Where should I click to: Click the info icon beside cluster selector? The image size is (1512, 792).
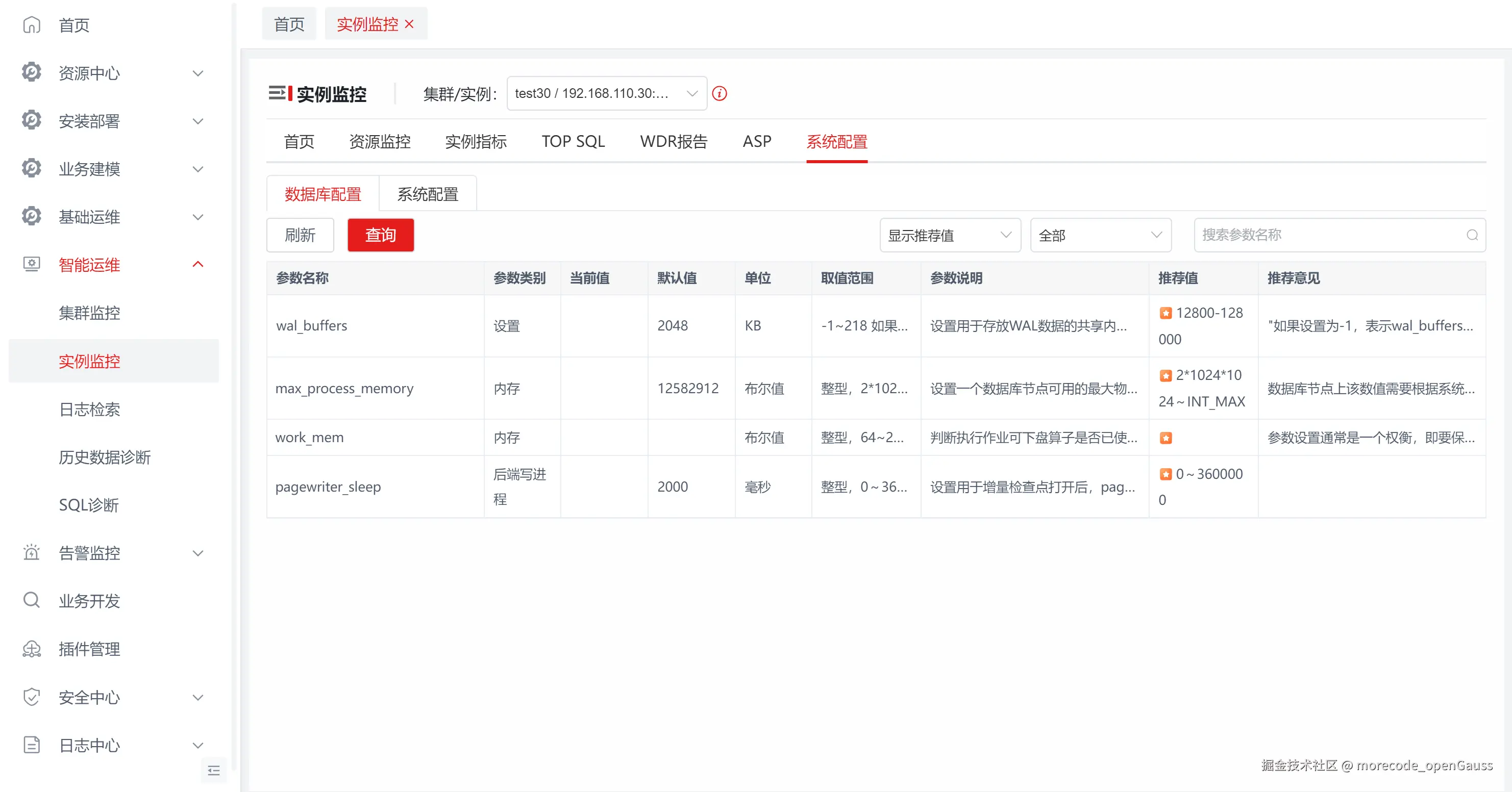pyautogui.click(x=719, y=93)
